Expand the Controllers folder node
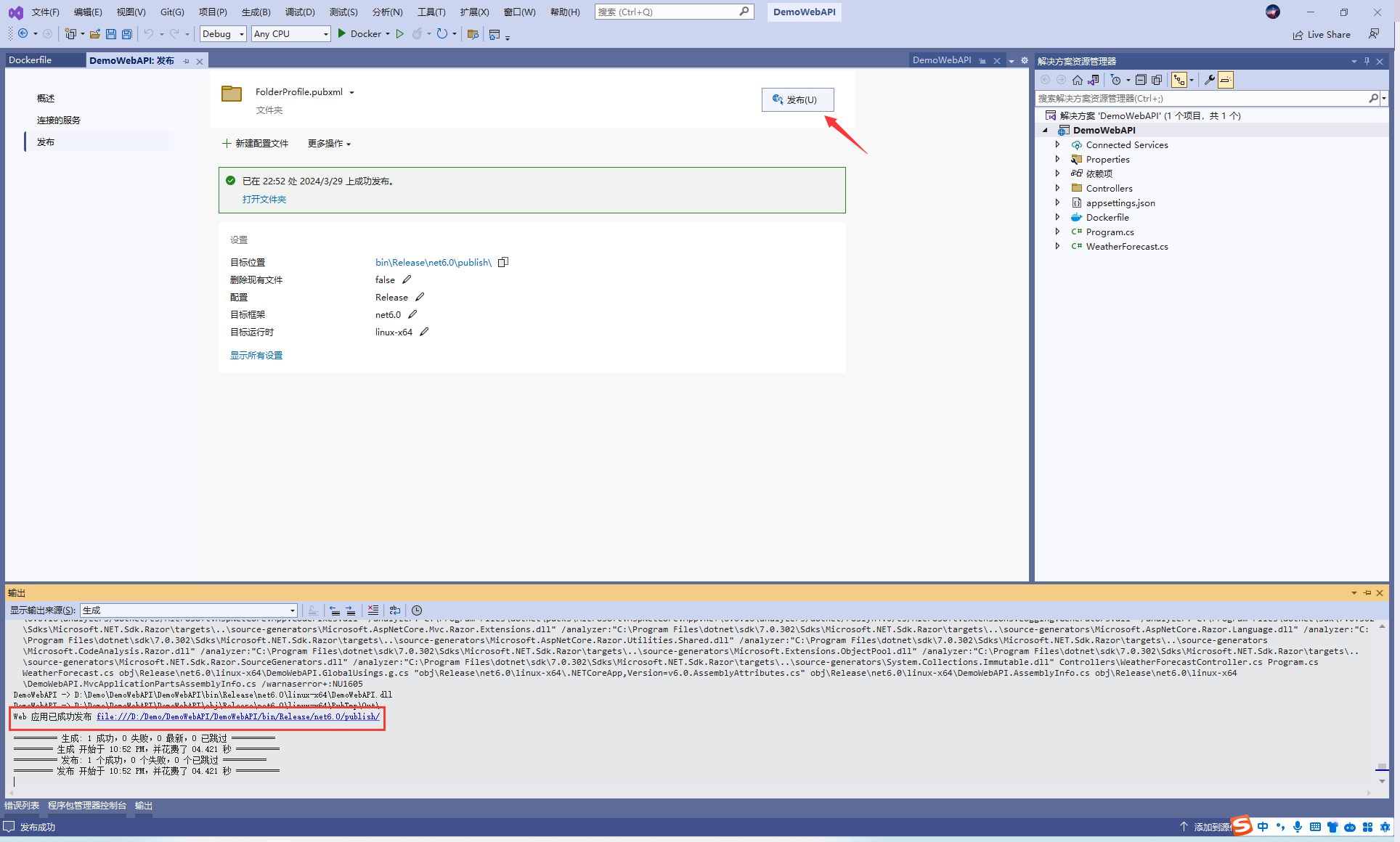 [x=1057, y=188]
